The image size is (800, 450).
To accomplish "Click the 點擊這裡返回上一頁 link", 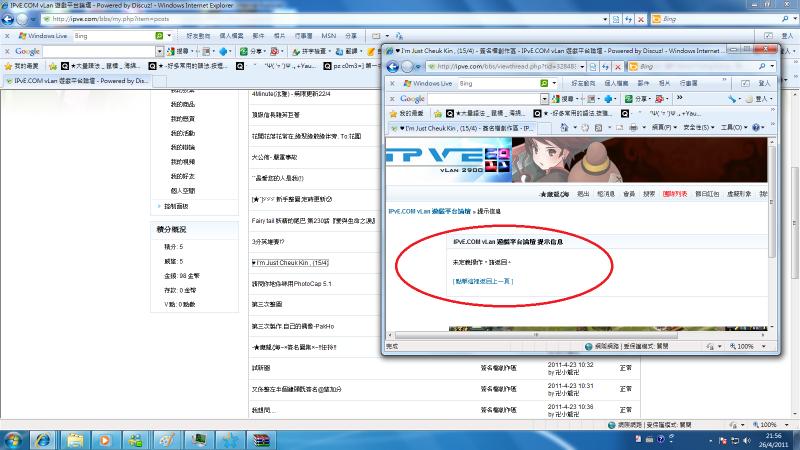I will tap(482, 281).
